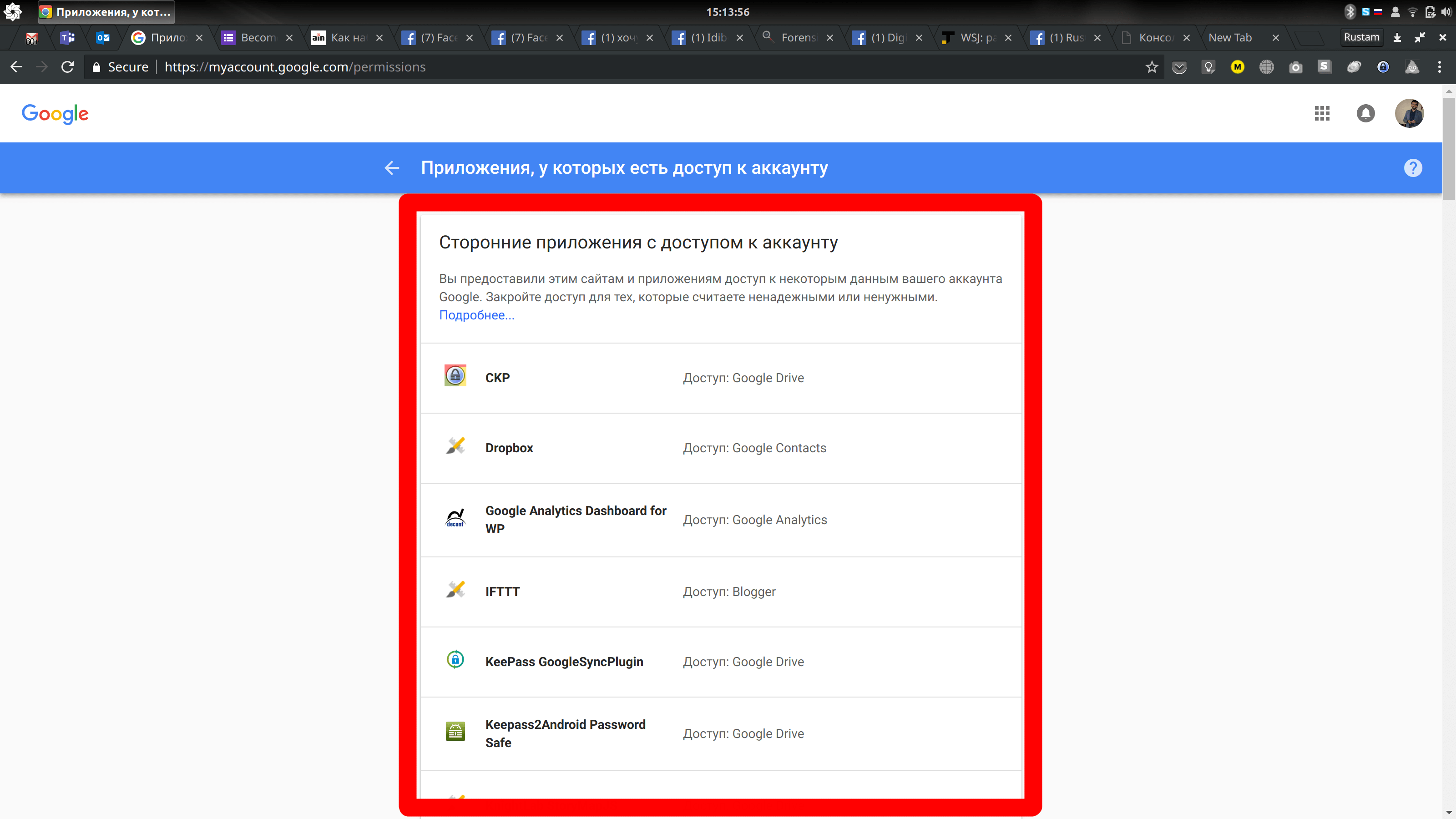This screenshot has height=819, width=1456.
Task: Reload the current page
Action: coord(67,67)
